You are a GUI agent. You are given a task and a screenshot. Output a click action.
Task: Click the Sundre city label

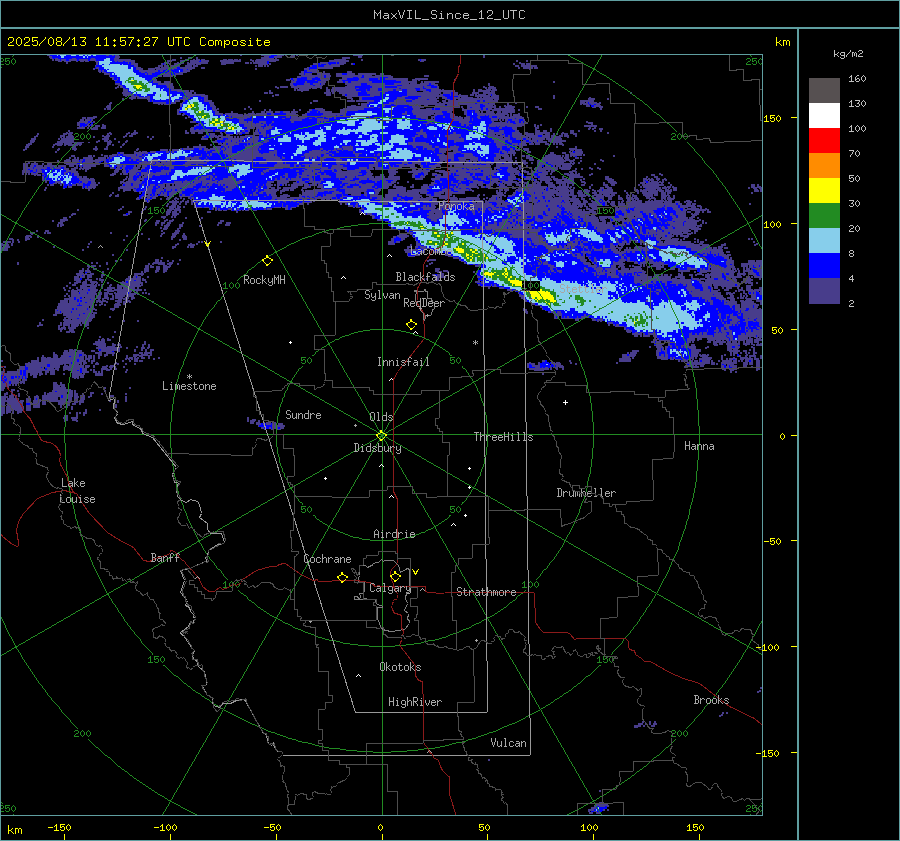(x=303, y=414)
